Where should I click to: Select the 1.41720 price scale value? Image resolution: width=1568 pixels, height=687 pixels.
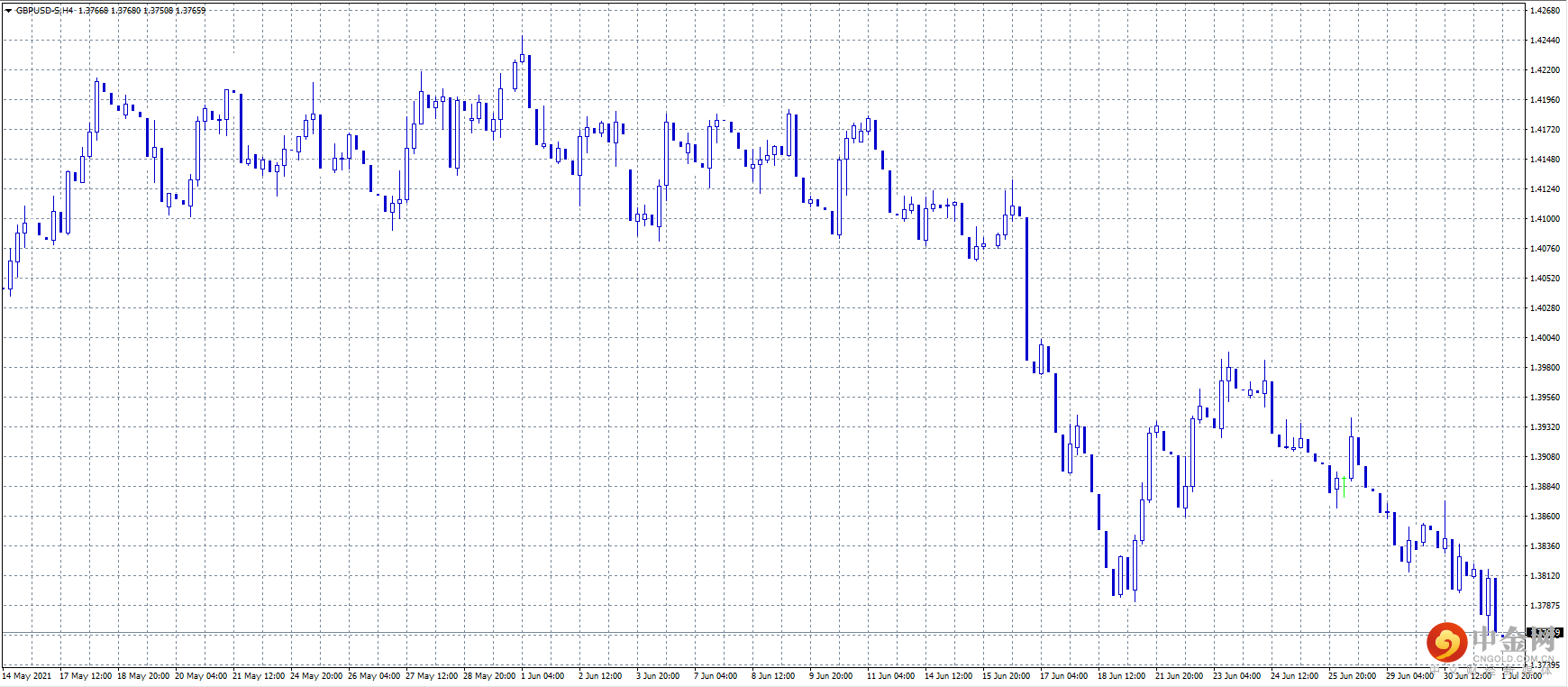1545,130
